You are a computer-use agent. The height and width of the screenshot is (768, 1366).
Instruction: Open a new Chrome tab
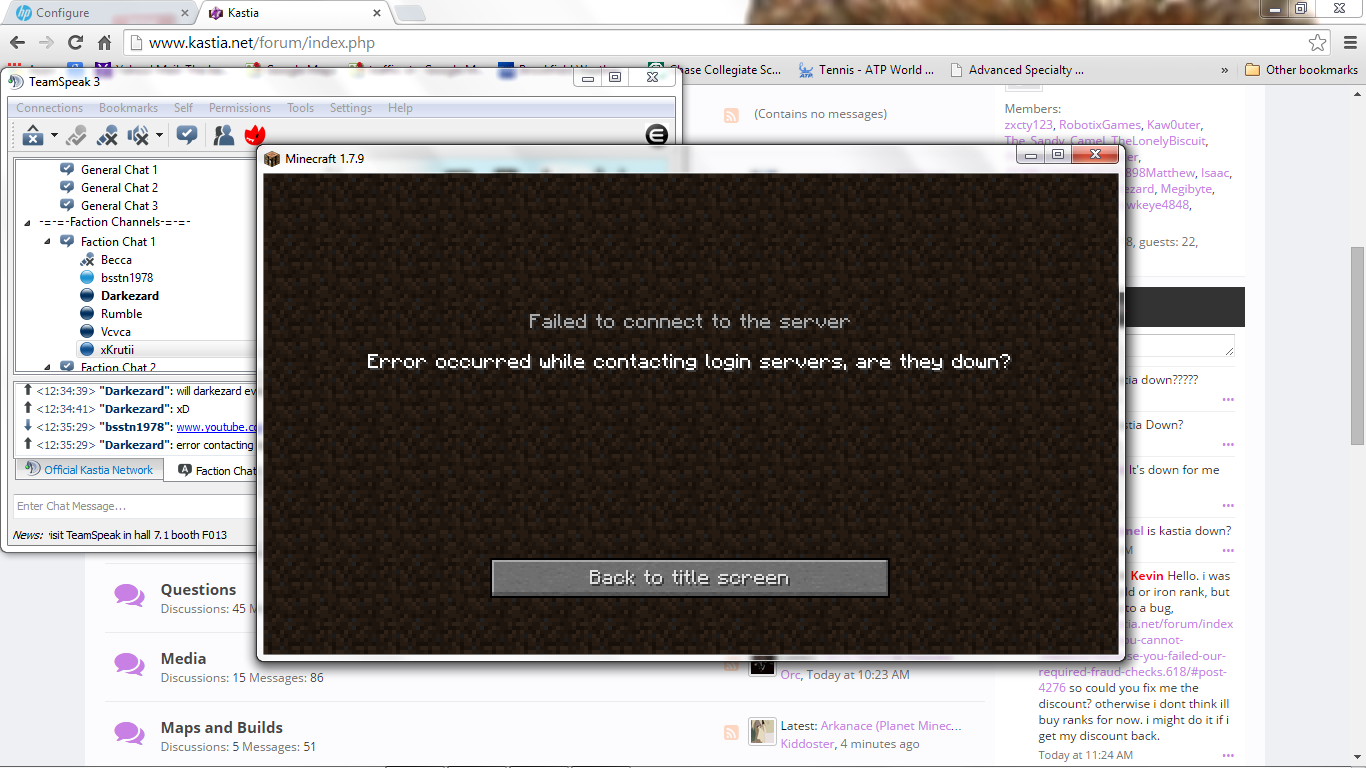tap(410, 13)
